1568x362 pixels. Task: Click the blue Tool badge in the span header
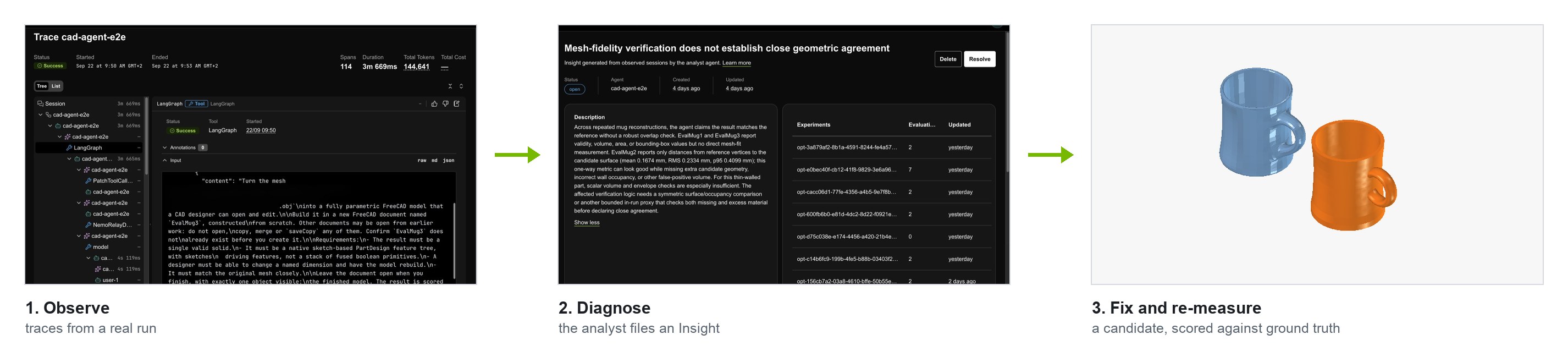(x=197, y=103)
